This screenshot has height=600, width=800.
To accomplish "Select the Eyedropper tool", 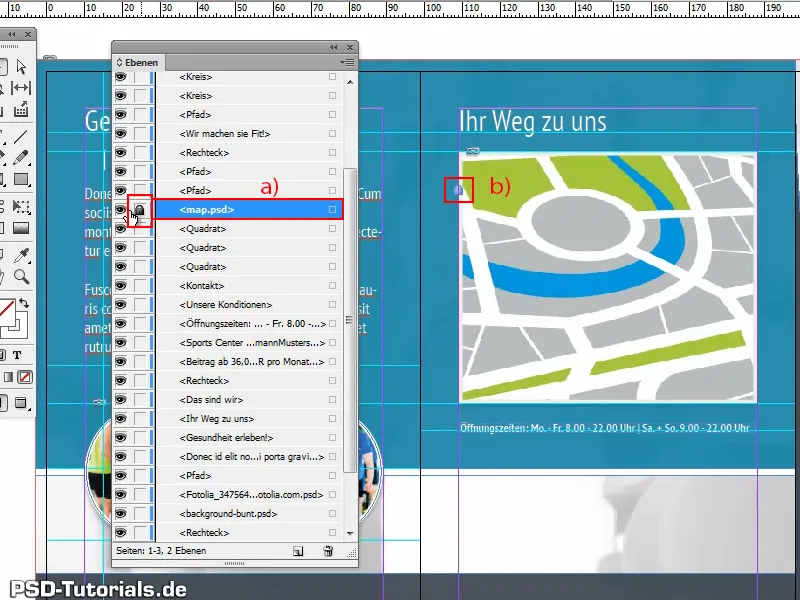I will [x=21, y=255].
